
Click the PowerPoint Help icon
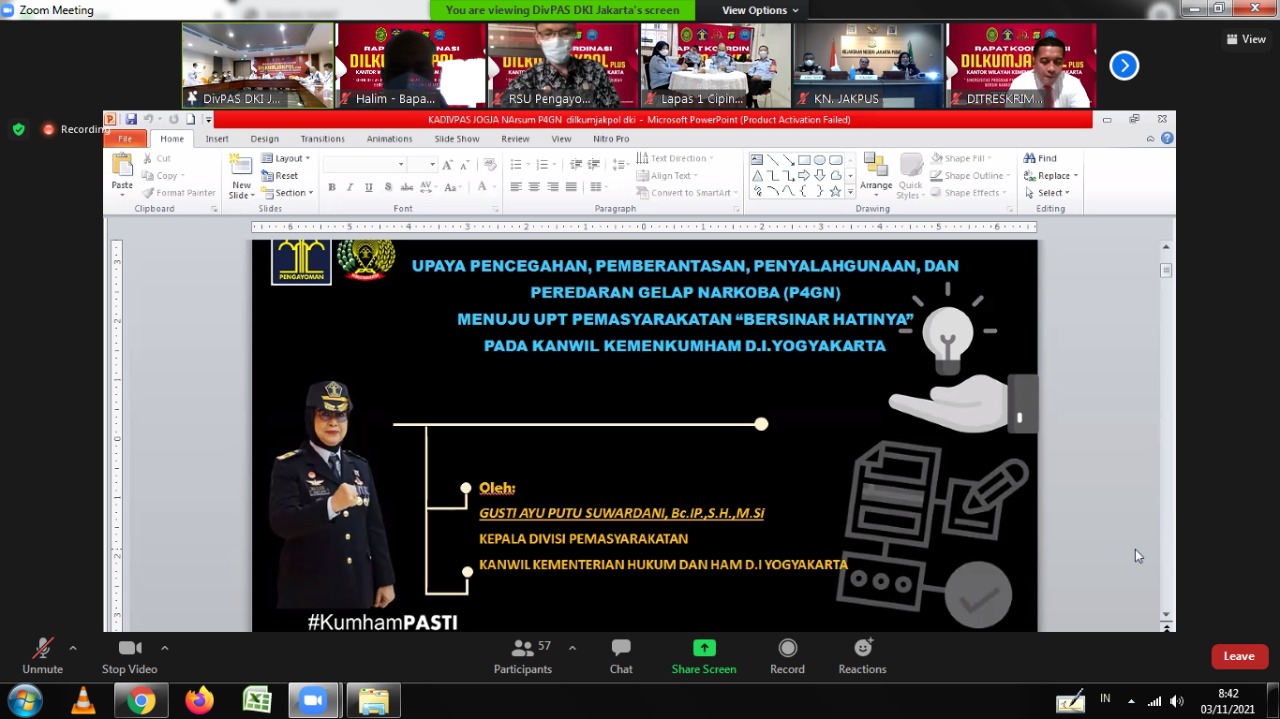[1167, 139]
